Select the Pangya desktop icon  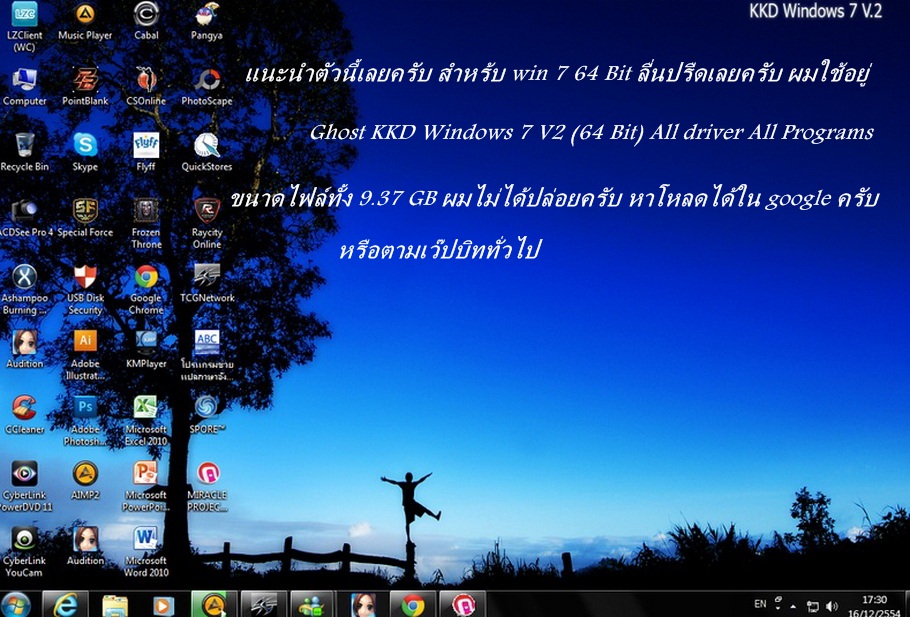point(207,21)
